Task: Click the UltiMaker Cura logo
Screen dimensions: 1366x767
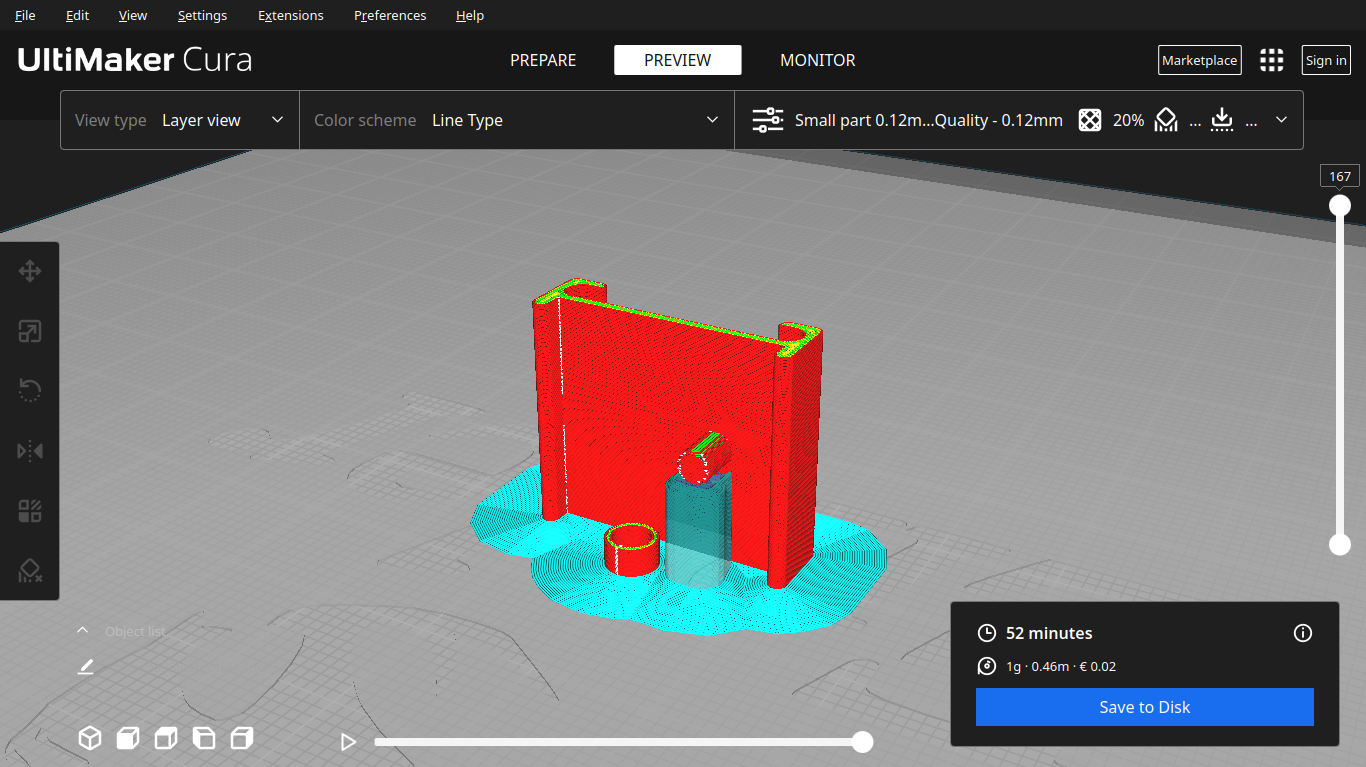Action: click(135, 60)
